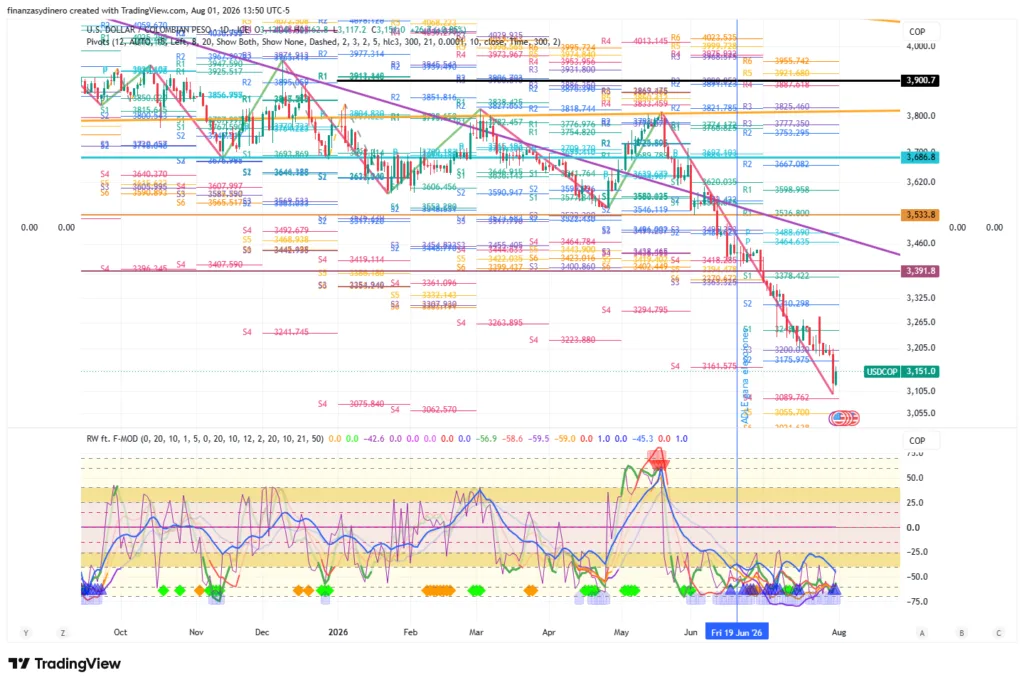Click the 50.0 value on the oscillator scale
The width and height of the screenshot is (1024, 685).
[915, 478]
